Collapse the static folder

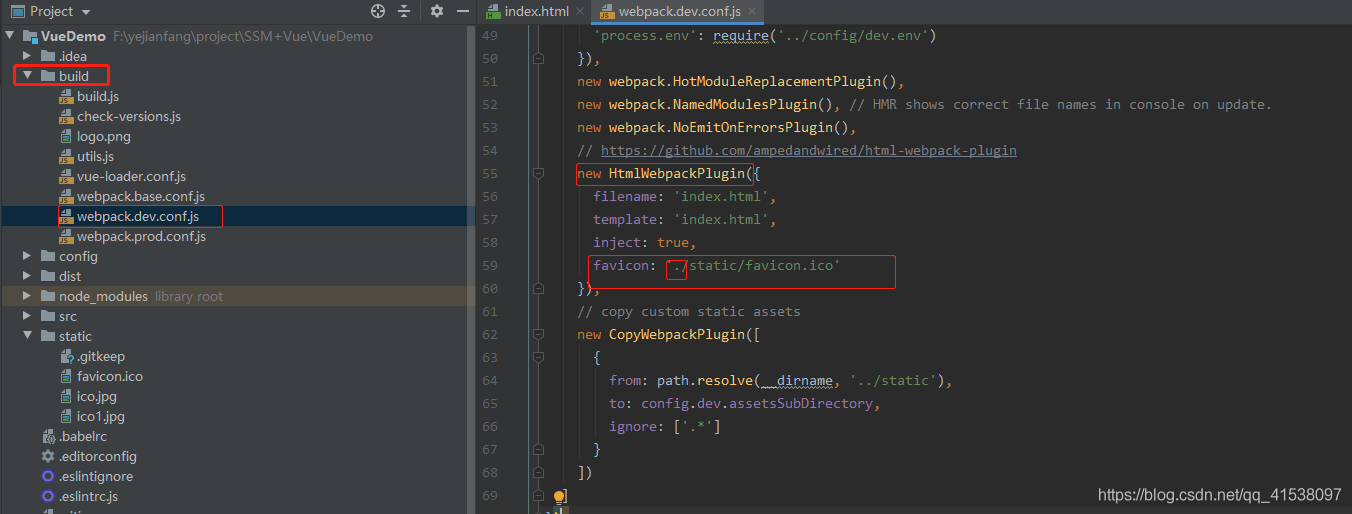(29, 336)
